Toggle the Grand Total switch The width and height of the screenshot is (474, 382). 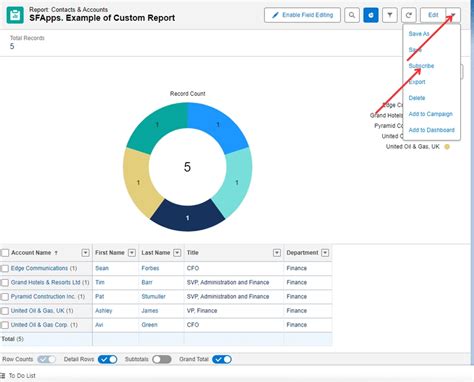pos(222,359)
